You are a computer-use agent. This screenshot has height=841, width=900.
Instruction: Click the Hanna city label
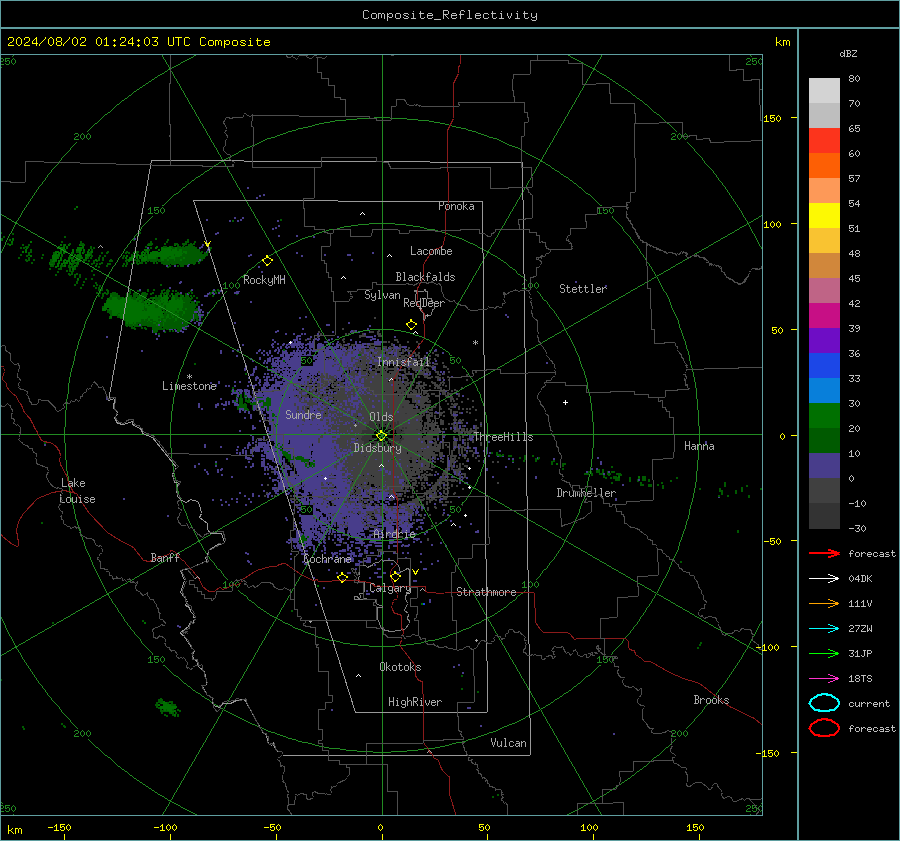(699, 446)
